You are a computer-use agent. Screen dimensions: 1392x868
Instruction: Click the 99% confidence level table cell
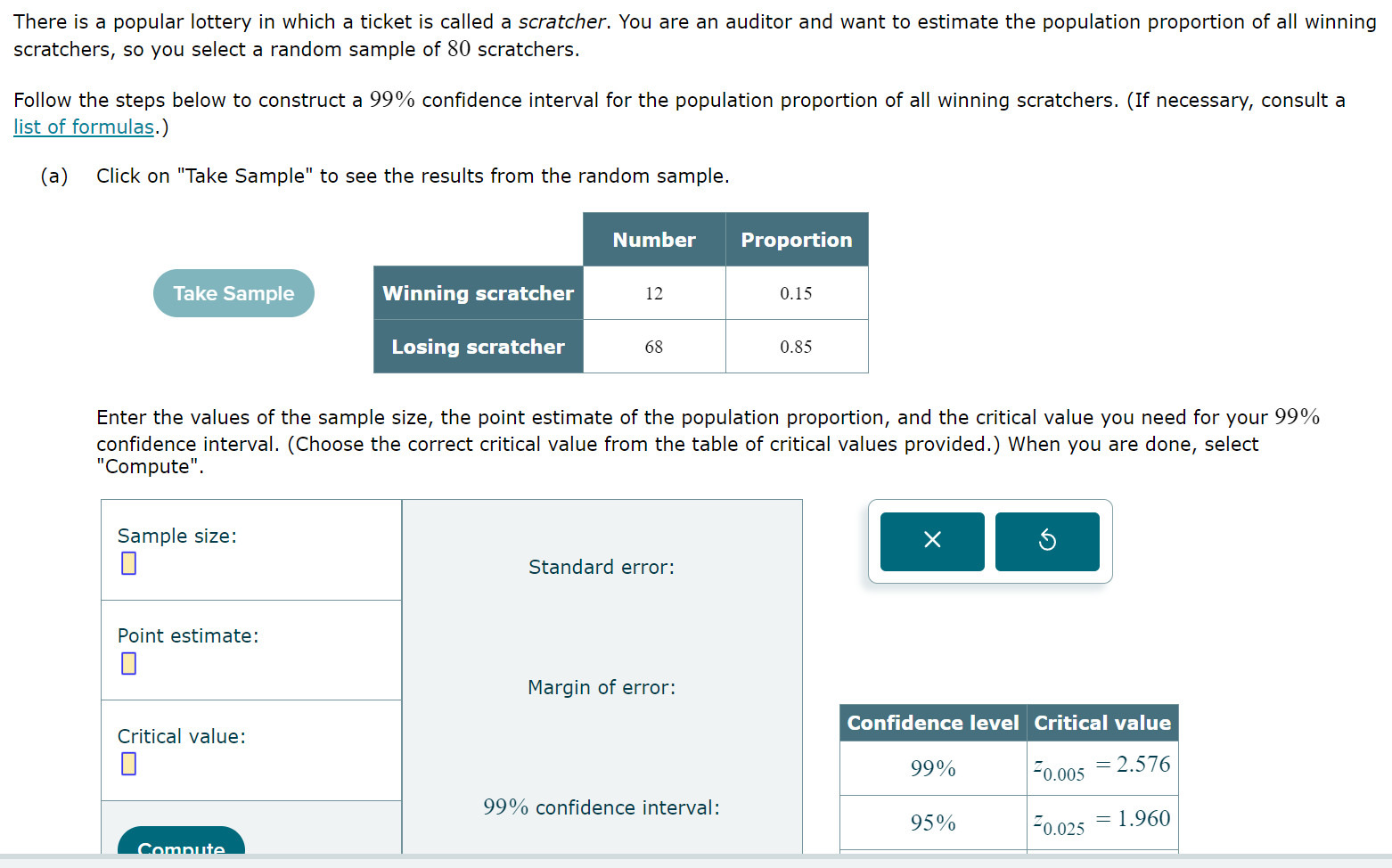pyautogui.click(x=932, y=768)
